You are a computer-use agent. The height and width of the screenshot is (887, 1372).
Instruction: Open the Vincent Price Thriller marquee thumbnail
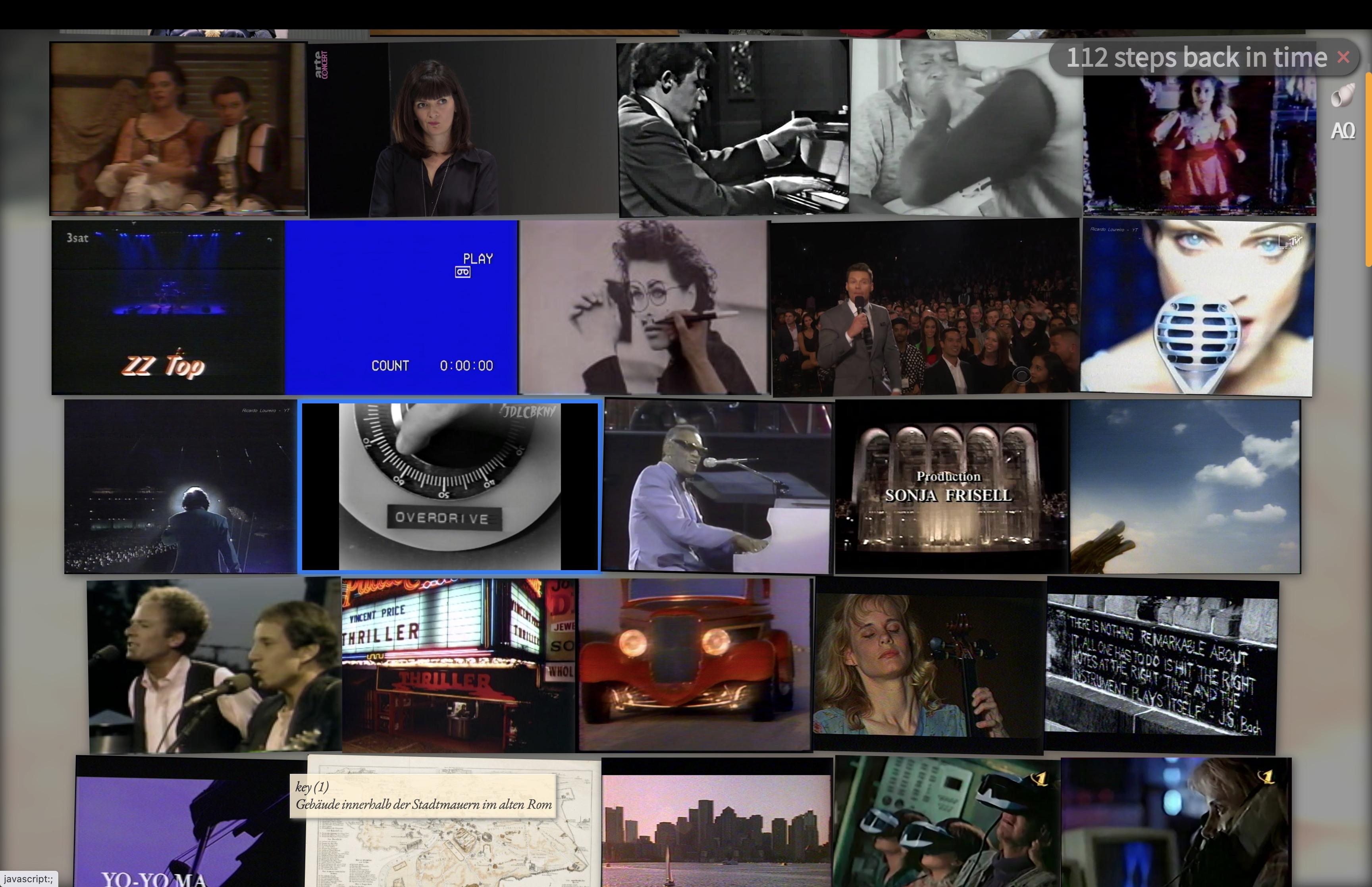(458, 665)
